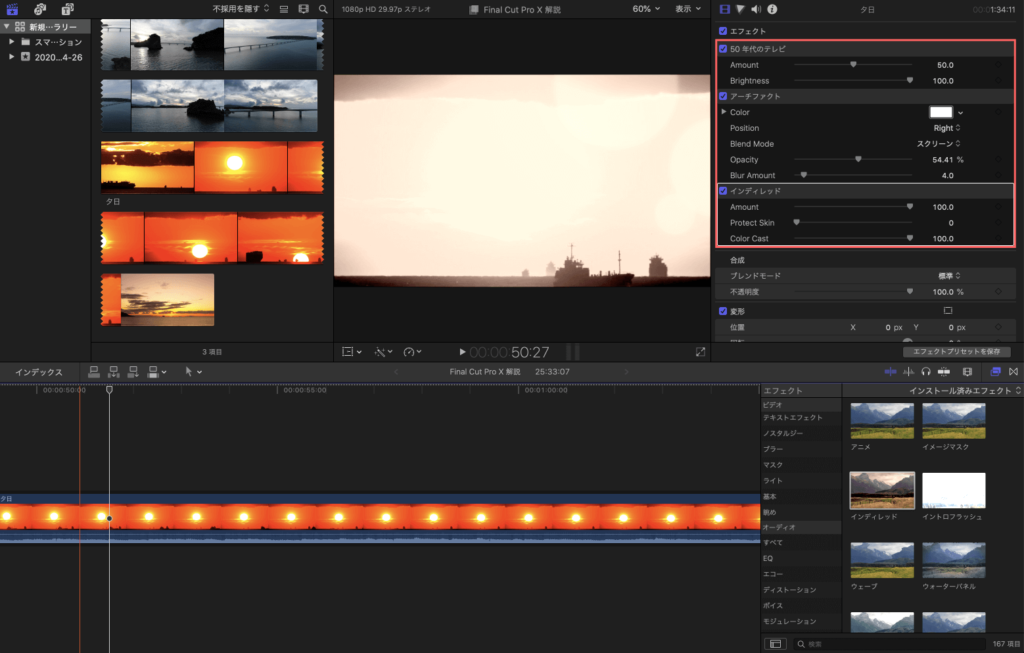Click the transform on-screen controls square icon
The width and height of the screenshot is (1024, 653).
coord(948,311)
